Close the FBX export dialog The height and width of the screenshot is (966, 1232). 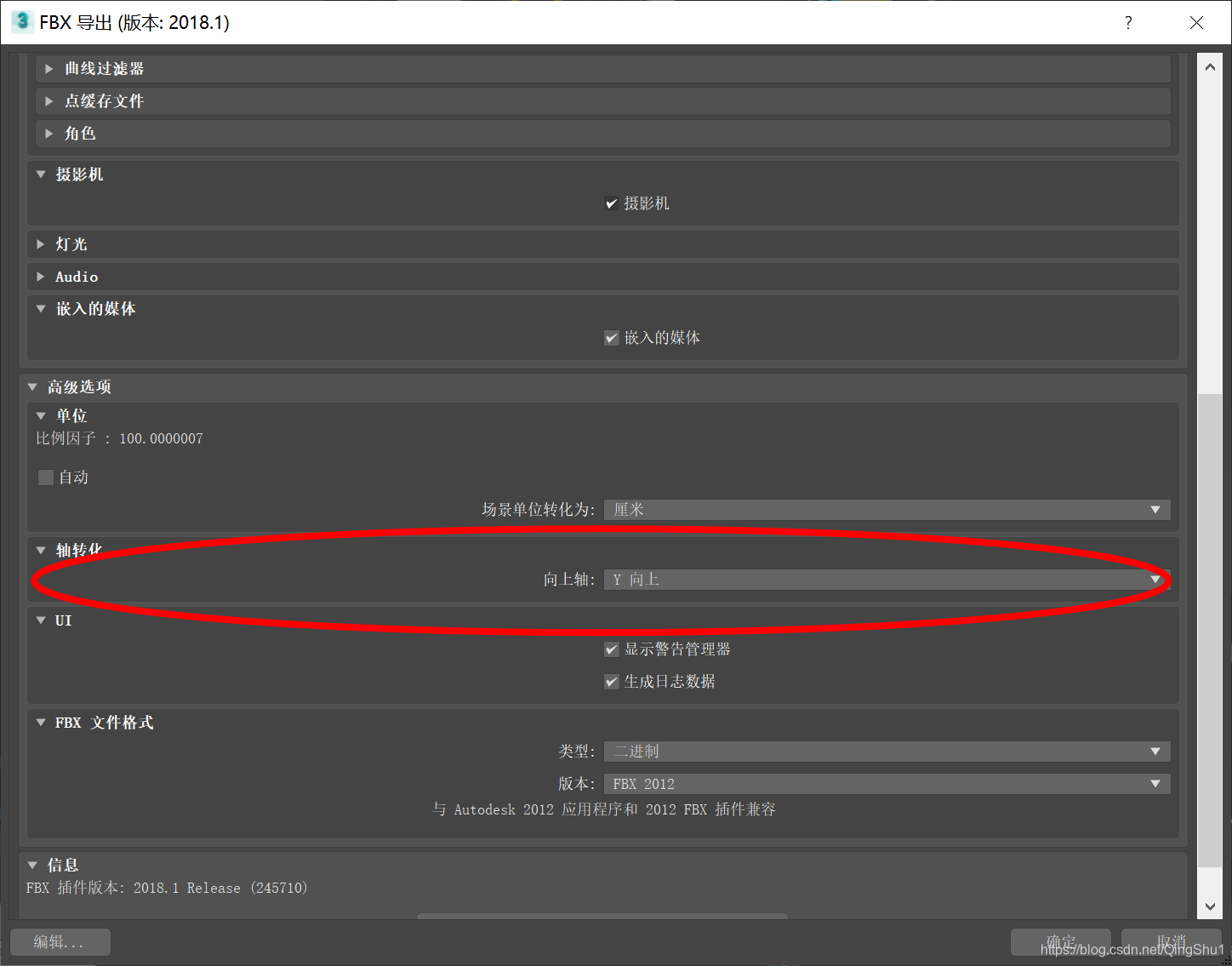[1196, 23]
